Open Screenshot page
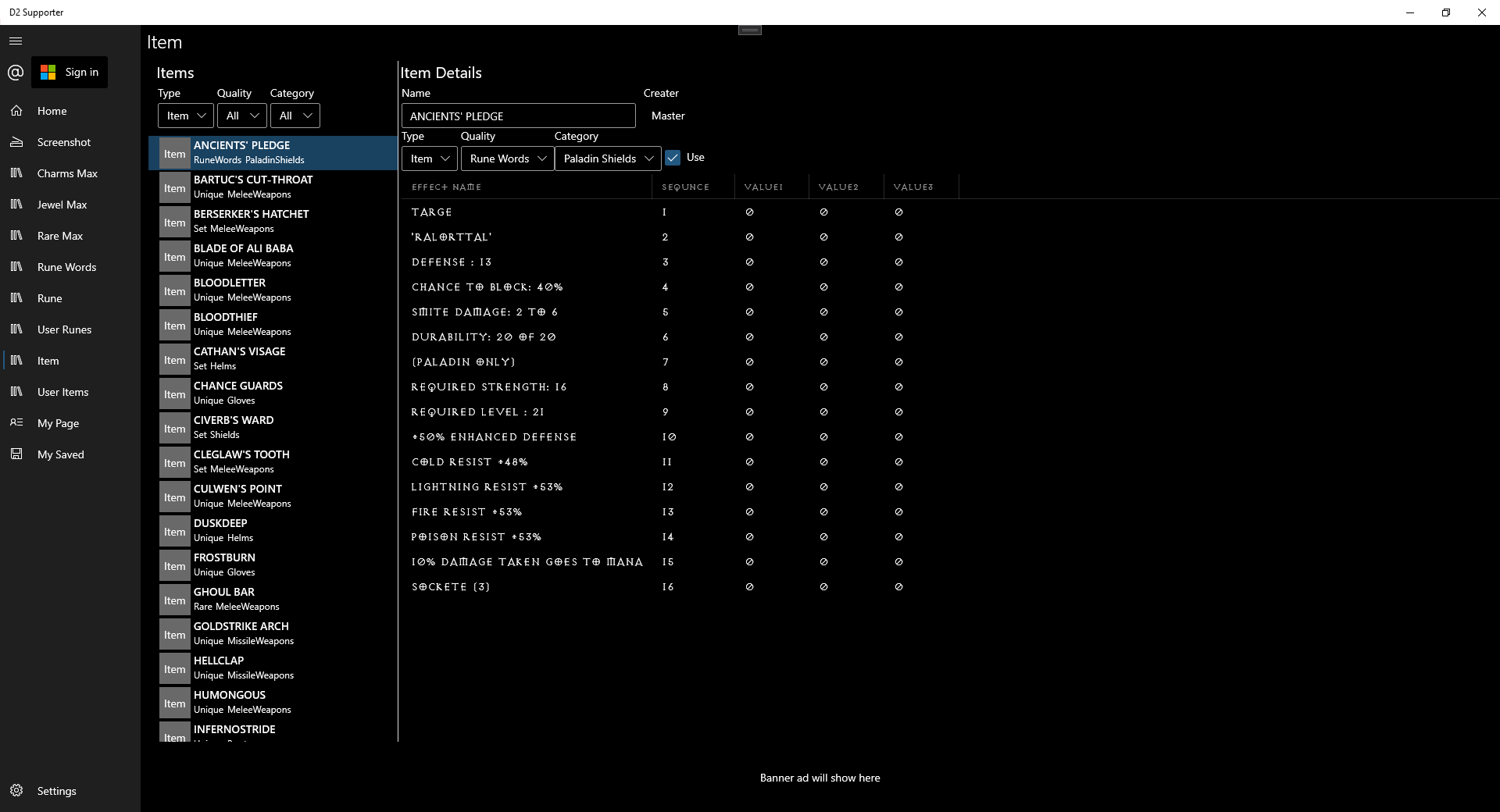 70,142
